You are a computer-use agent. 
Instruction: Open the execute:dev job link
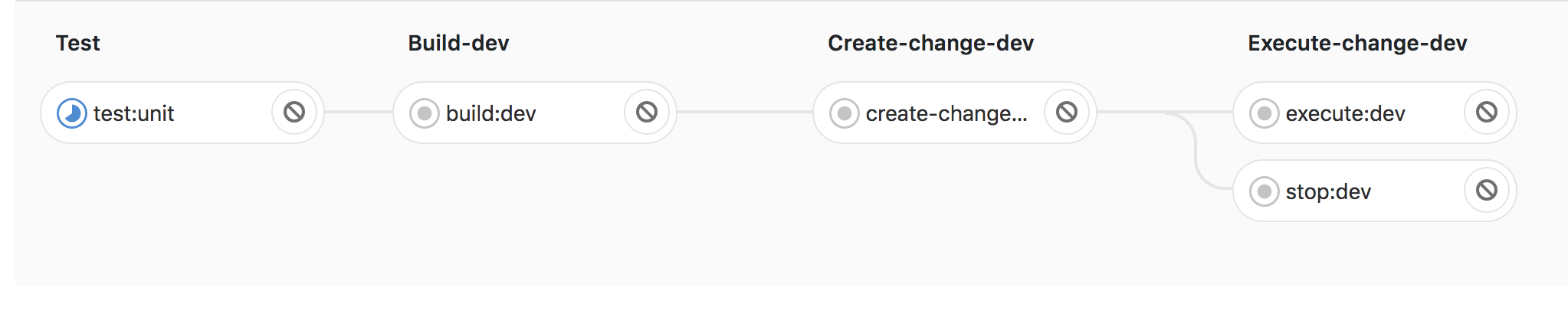tap(1345, 114)
